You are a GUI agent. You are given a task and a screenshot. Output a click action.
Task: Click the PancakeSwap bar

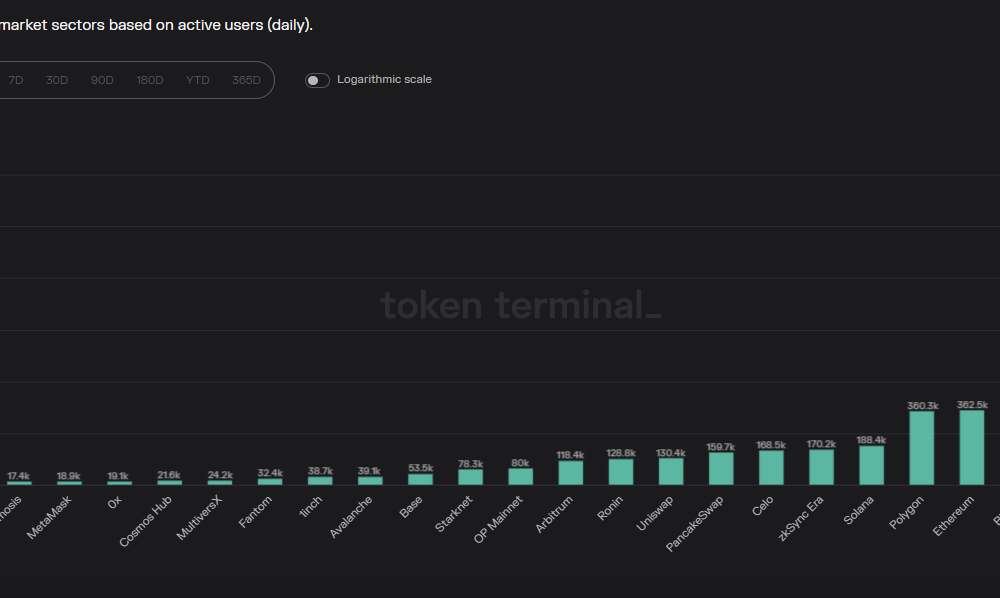tap(721, 469)
